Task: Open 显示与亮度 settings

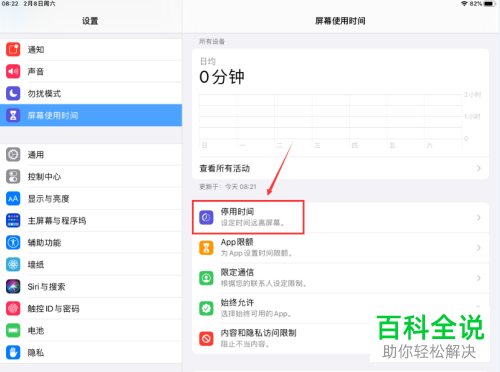Action: click(x=91, y=199)
